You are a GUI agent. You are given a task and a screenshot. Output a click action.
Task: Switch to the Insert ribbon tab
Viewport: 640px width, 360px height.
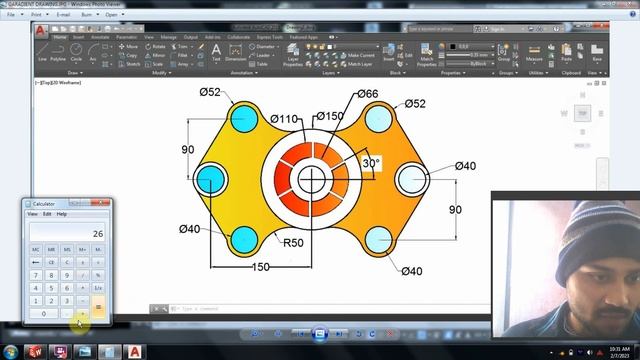click(78, 37)
